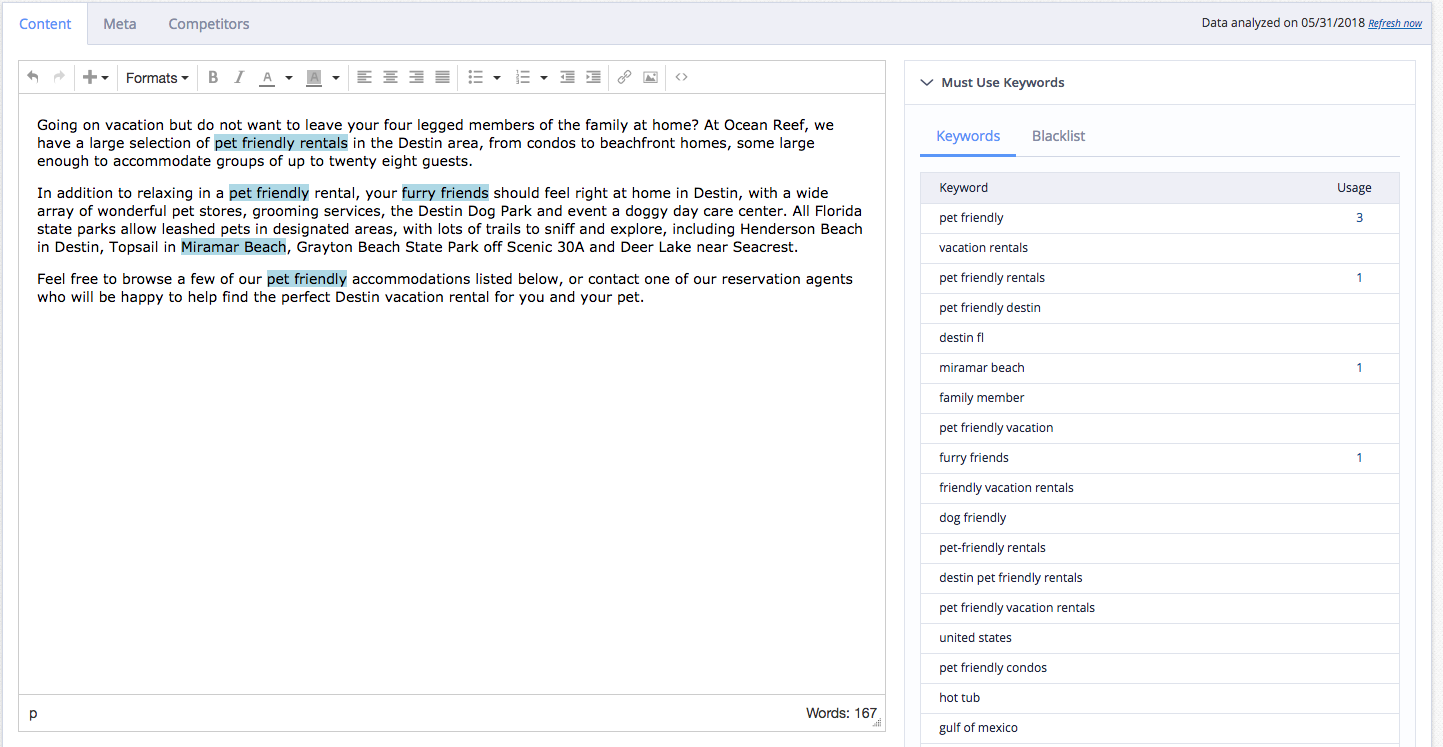Select the 'pet friendly rentals' keyword row
The height and width of the screenshot is (747, 1443).
(x=1160, y=278)
